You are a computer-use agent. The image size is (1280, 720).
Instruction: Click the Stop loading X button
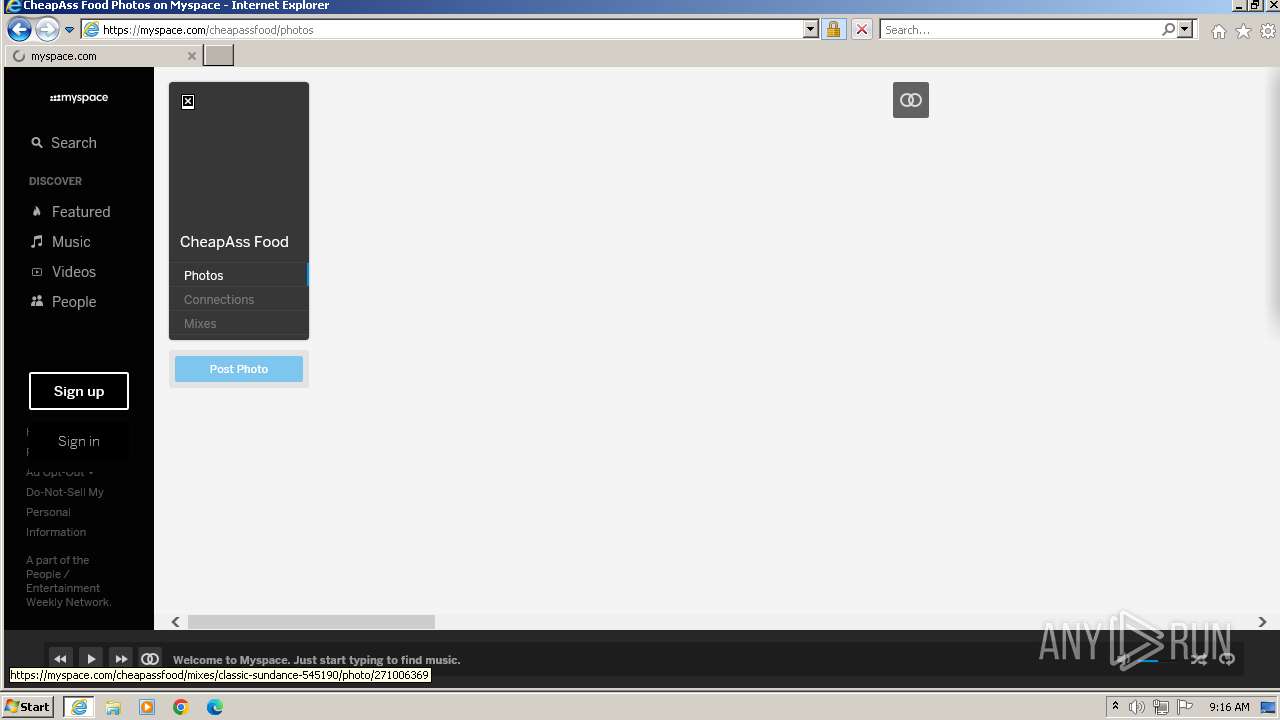862,30
